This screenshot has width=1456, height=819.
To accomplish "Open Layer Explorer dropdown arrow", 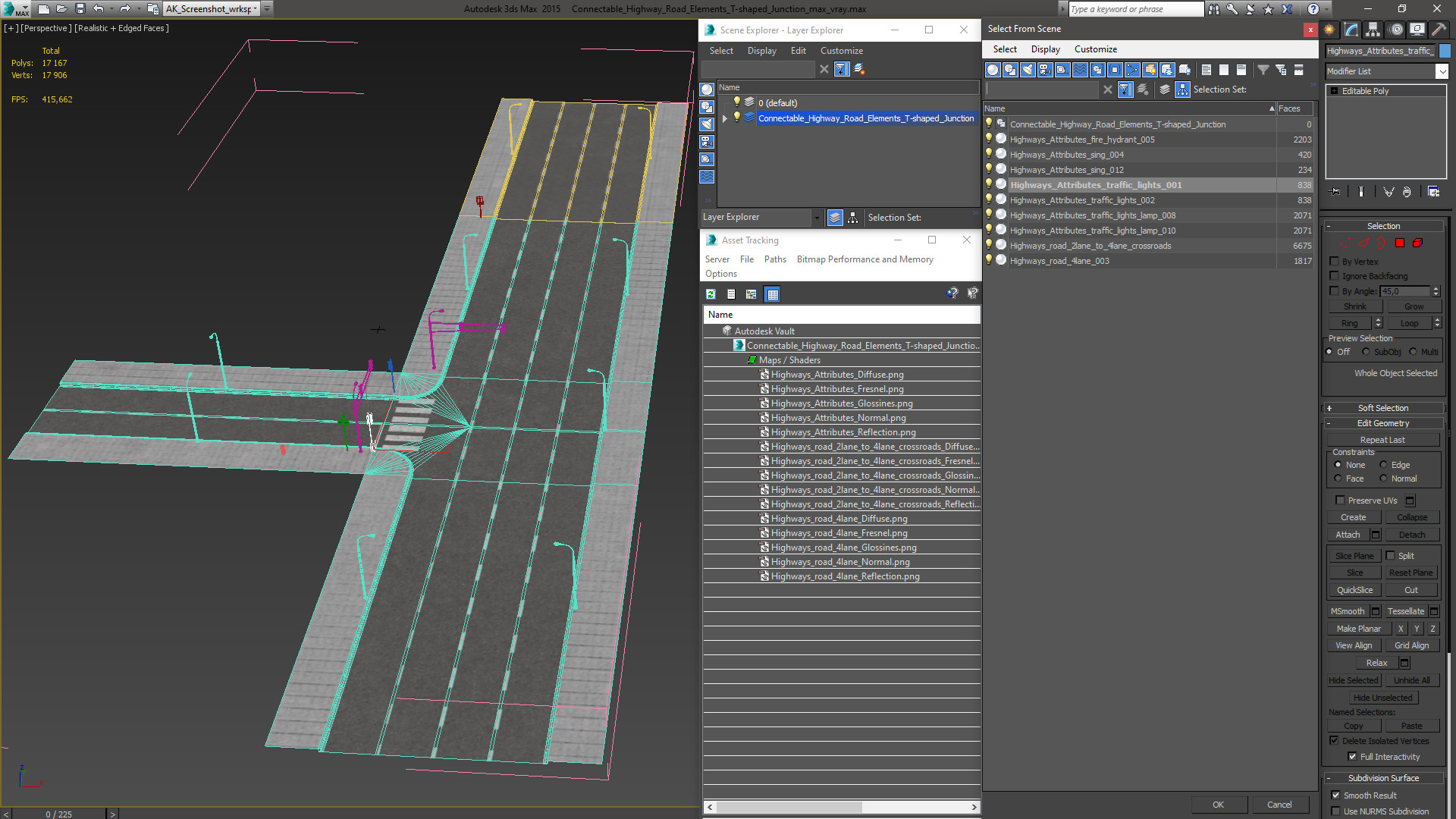I will (817, 218).
